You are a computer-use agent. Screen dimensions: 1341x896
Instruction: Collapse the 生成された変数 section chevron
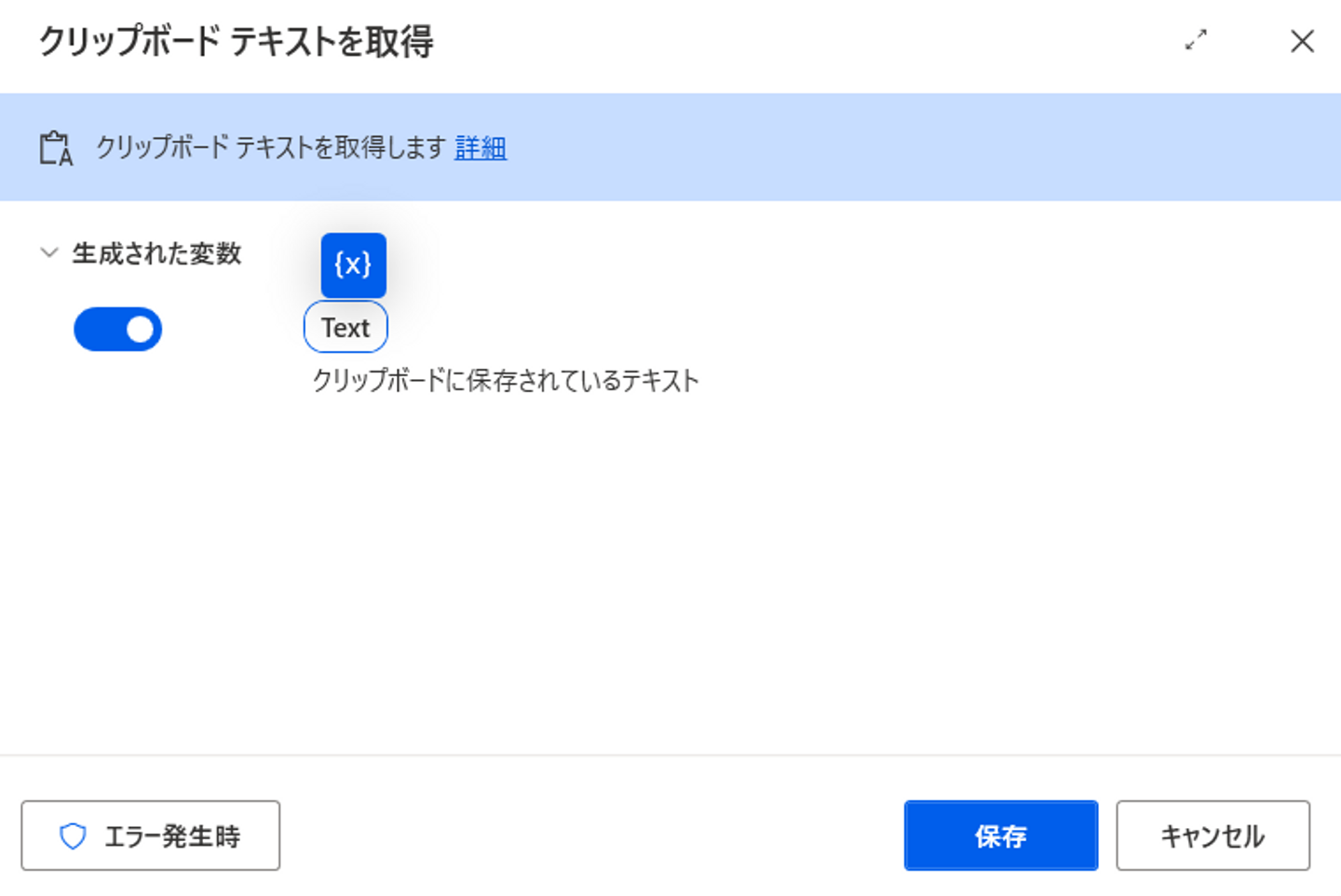pyautogui.click(x=49, y=252)
